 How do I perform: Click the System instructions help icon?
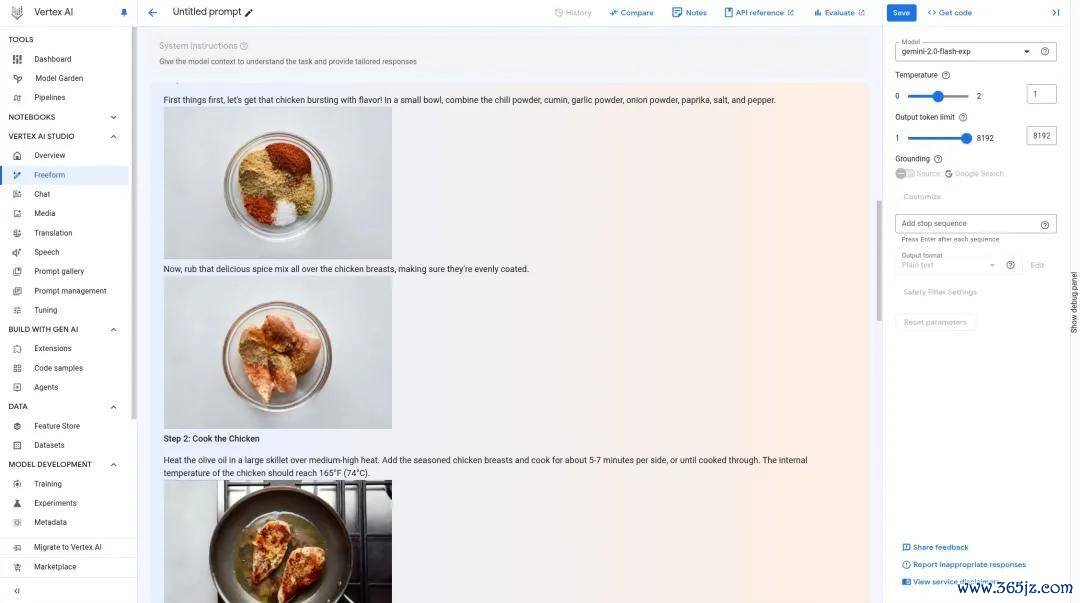coord(244,46)
